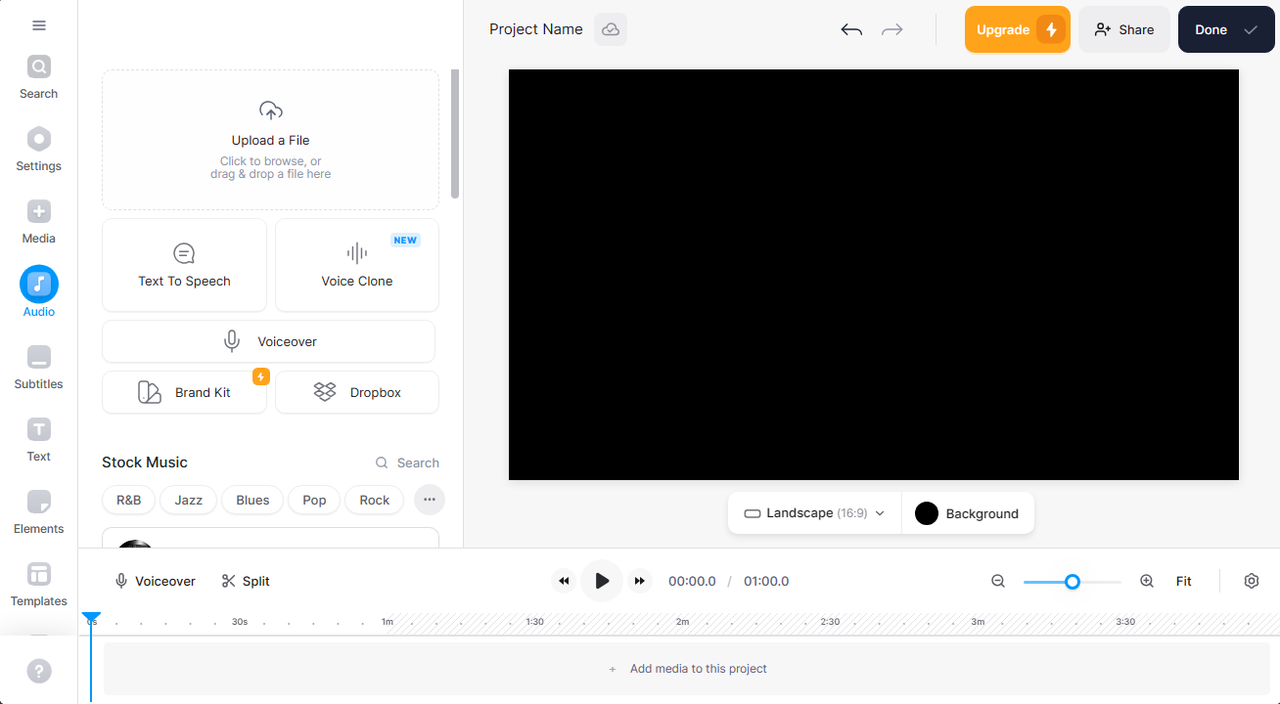
Task: Zoom in the timeline
Action: pyautogui.click(x=1147, y=581)
